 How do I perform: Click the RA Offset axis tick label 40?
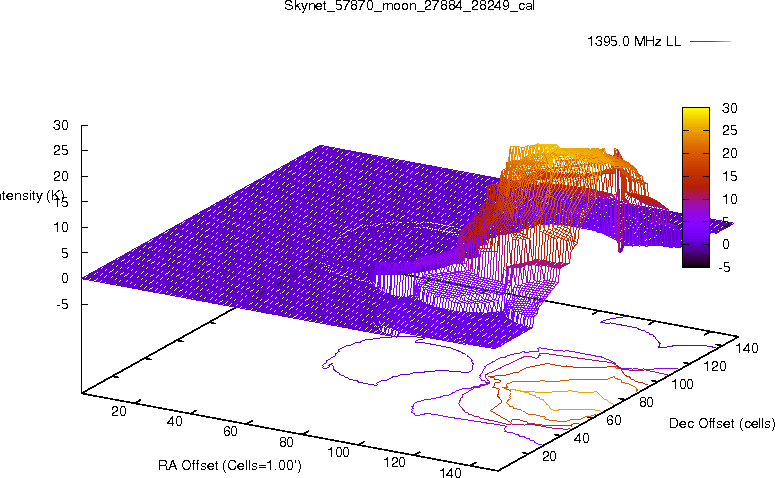[x=174, y=421]
